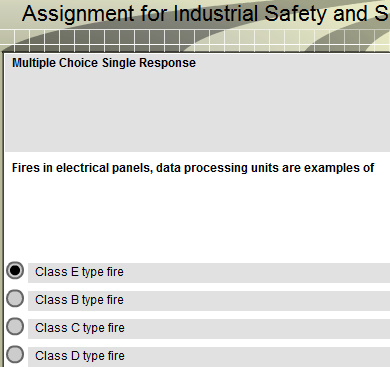Screen dimensions: 390x367
Task: Click the 'Class C type fire' answer text
Action: click(80, 328)
